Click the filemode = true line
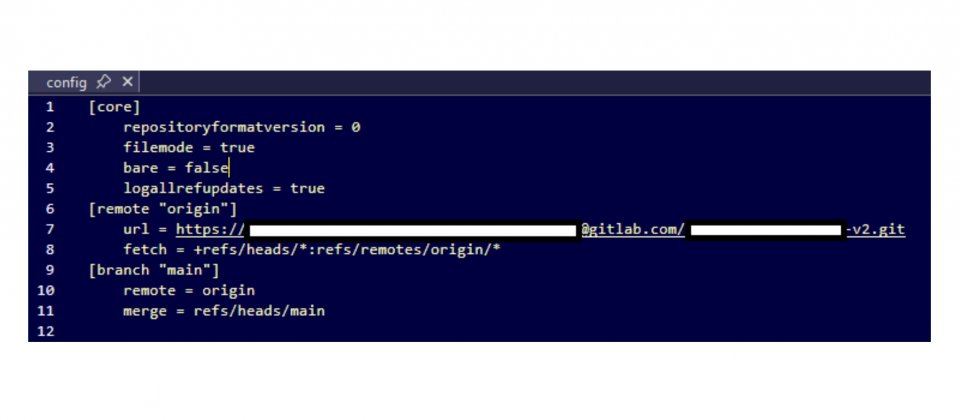This screenshot has height=420, width=960. pos(189,148)
